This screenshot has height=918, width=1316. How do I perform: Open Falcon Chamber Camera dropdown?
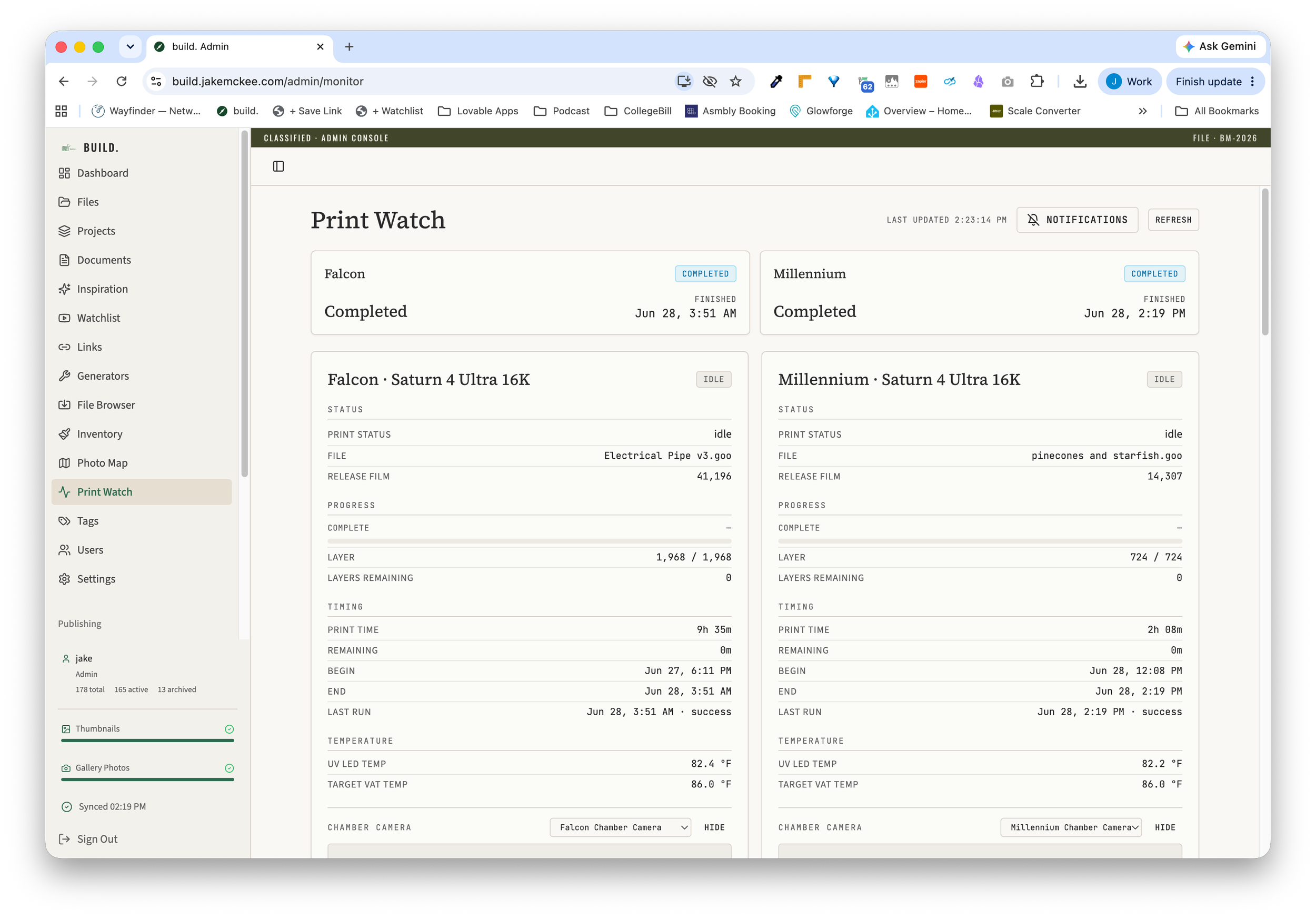(x=620, y=827)
